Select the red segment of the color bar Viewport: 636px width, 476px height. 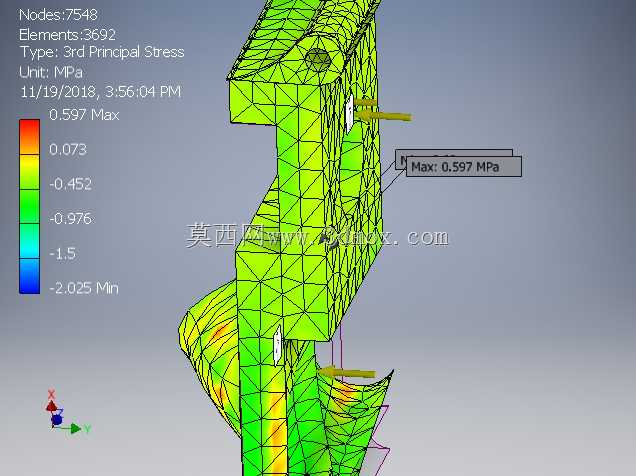(30, 137)
